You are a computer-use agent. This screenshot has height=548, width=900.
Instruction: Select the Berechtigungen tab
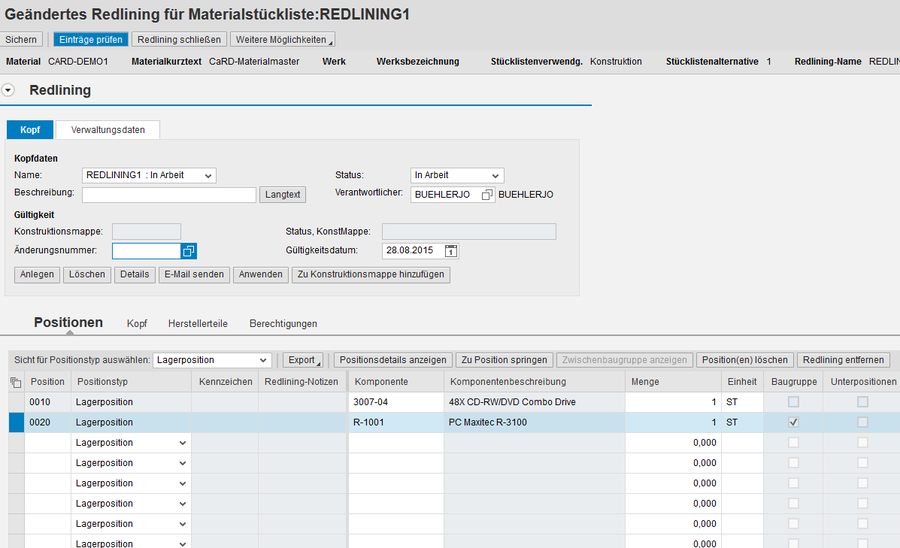point(283,324)
